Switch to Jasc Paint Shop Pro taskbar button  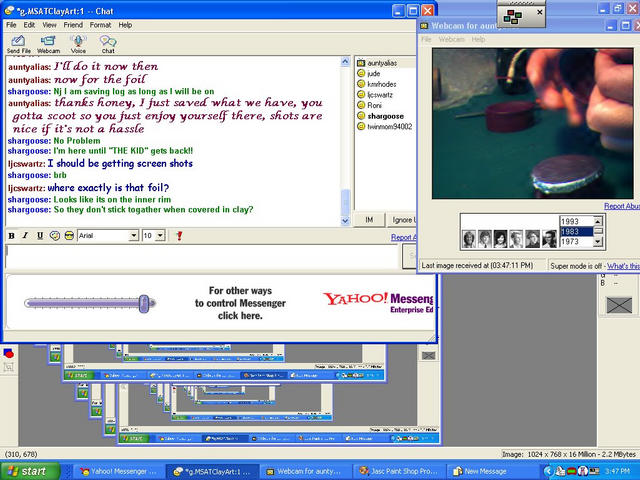pos(400,471)
